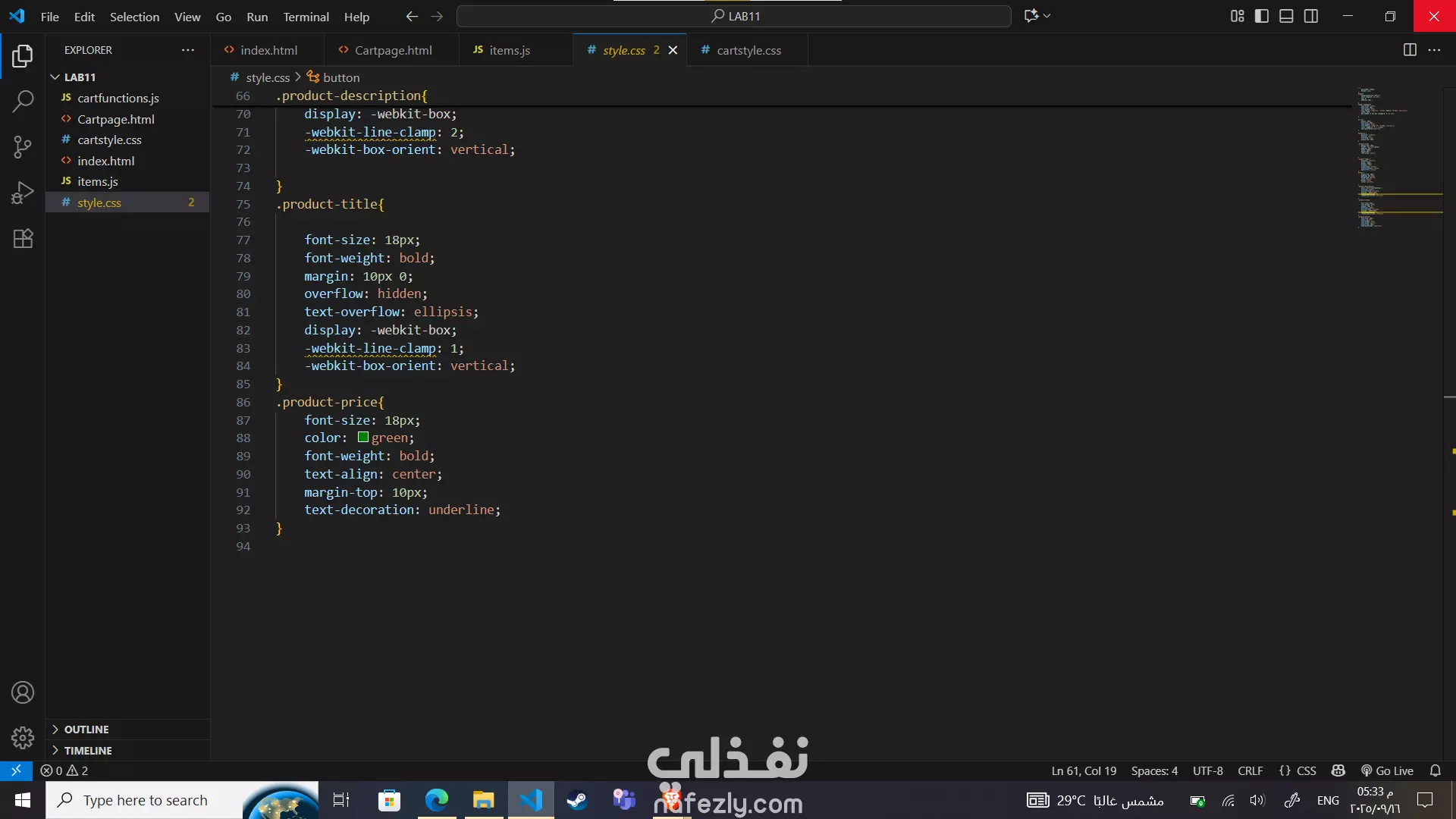This screenshot has height=819, width=1456.
Task: Open errors and warnings problems indicator
Action: 64,770
